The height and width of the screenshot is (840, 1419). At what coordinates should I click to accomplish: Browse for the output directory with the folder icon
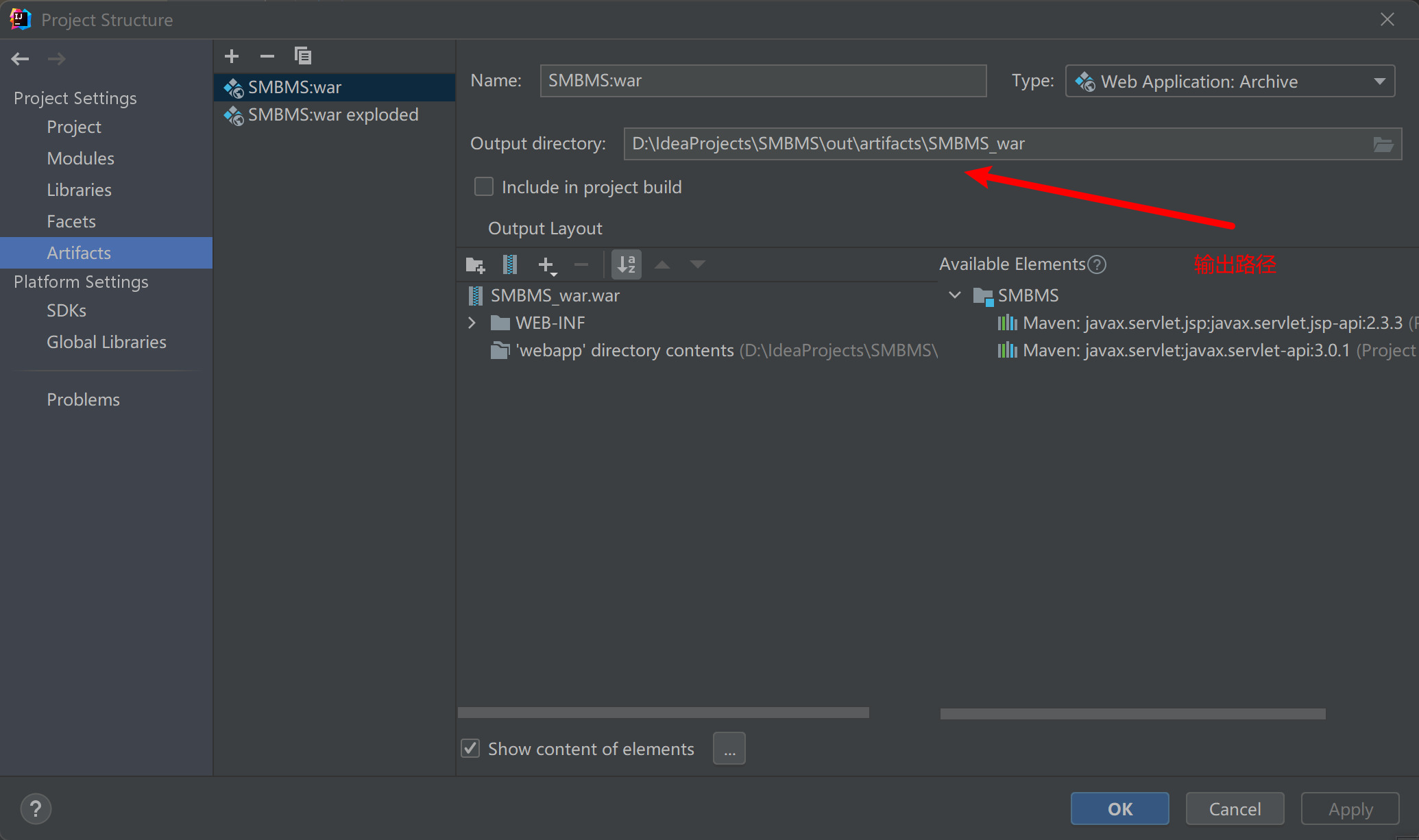pyautogui.click(x=1383, y=144)
